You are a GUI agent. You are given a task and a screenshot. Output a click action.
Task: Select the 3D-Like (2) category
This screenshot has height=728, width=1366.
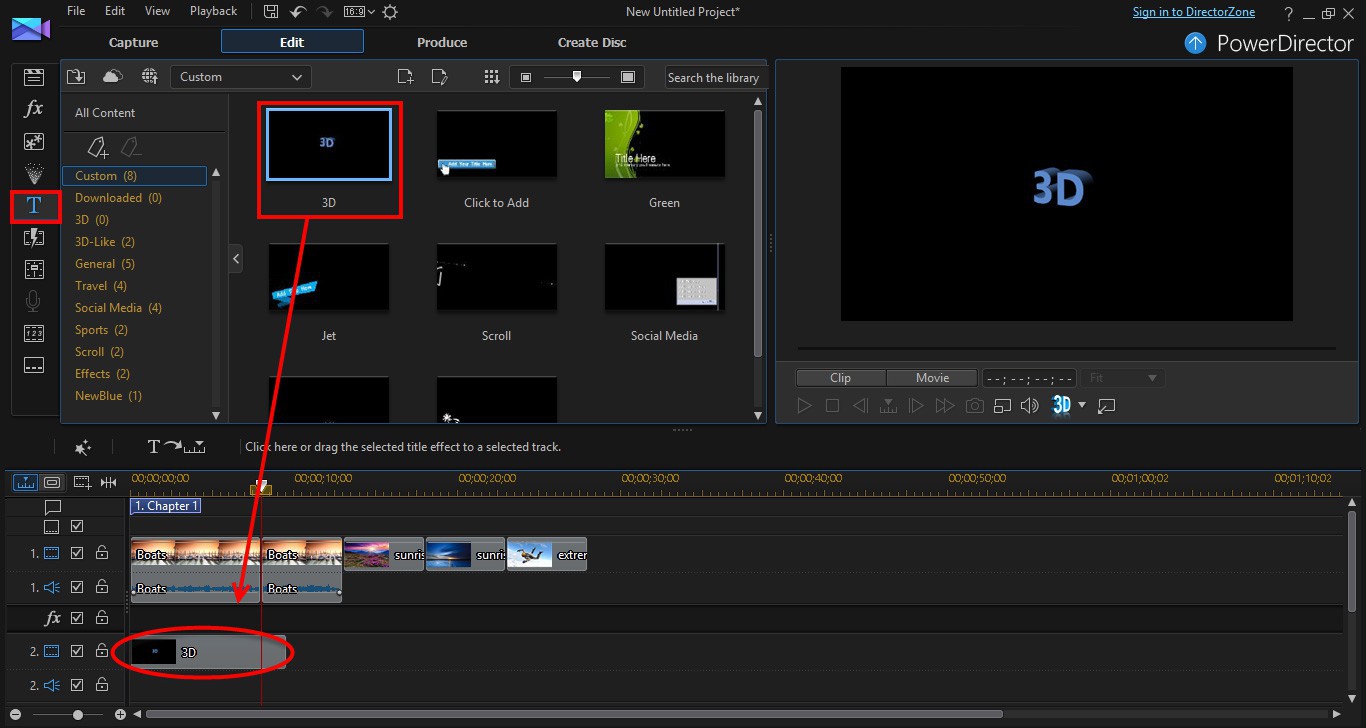point(105,242)
